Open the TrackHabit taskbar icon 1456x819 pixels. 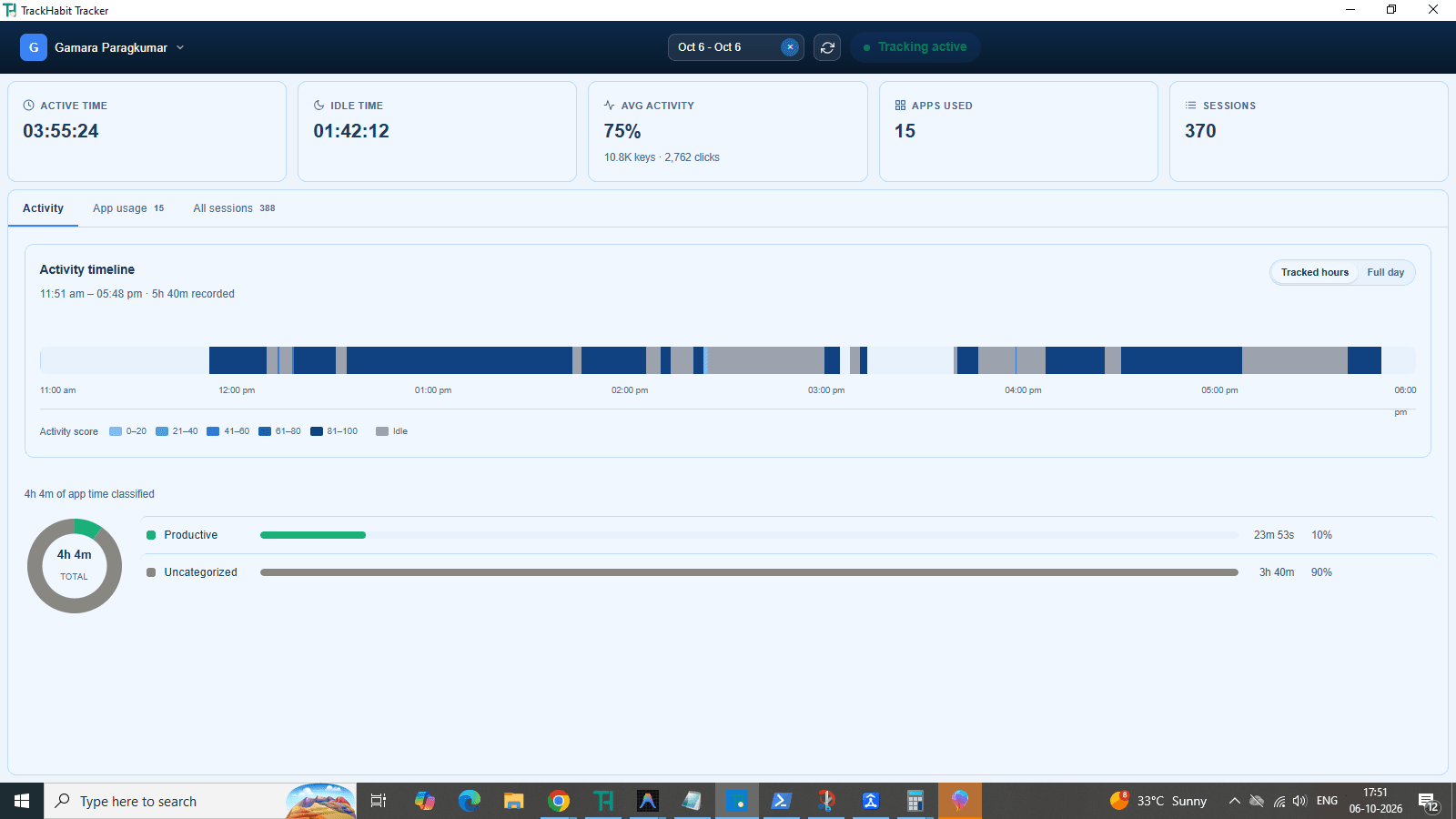click(603, 801)
